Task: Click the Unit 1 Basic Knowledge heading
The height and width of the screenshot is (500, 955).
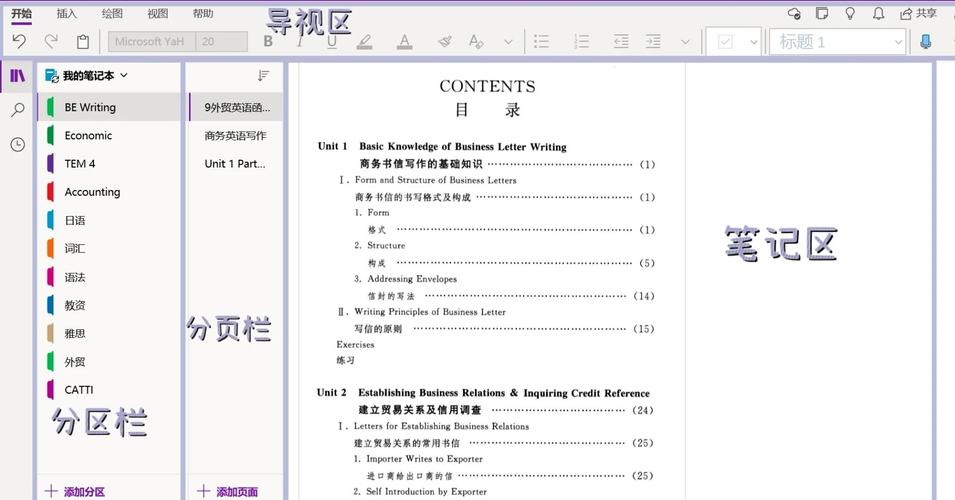Action: (x=442, y=146)
